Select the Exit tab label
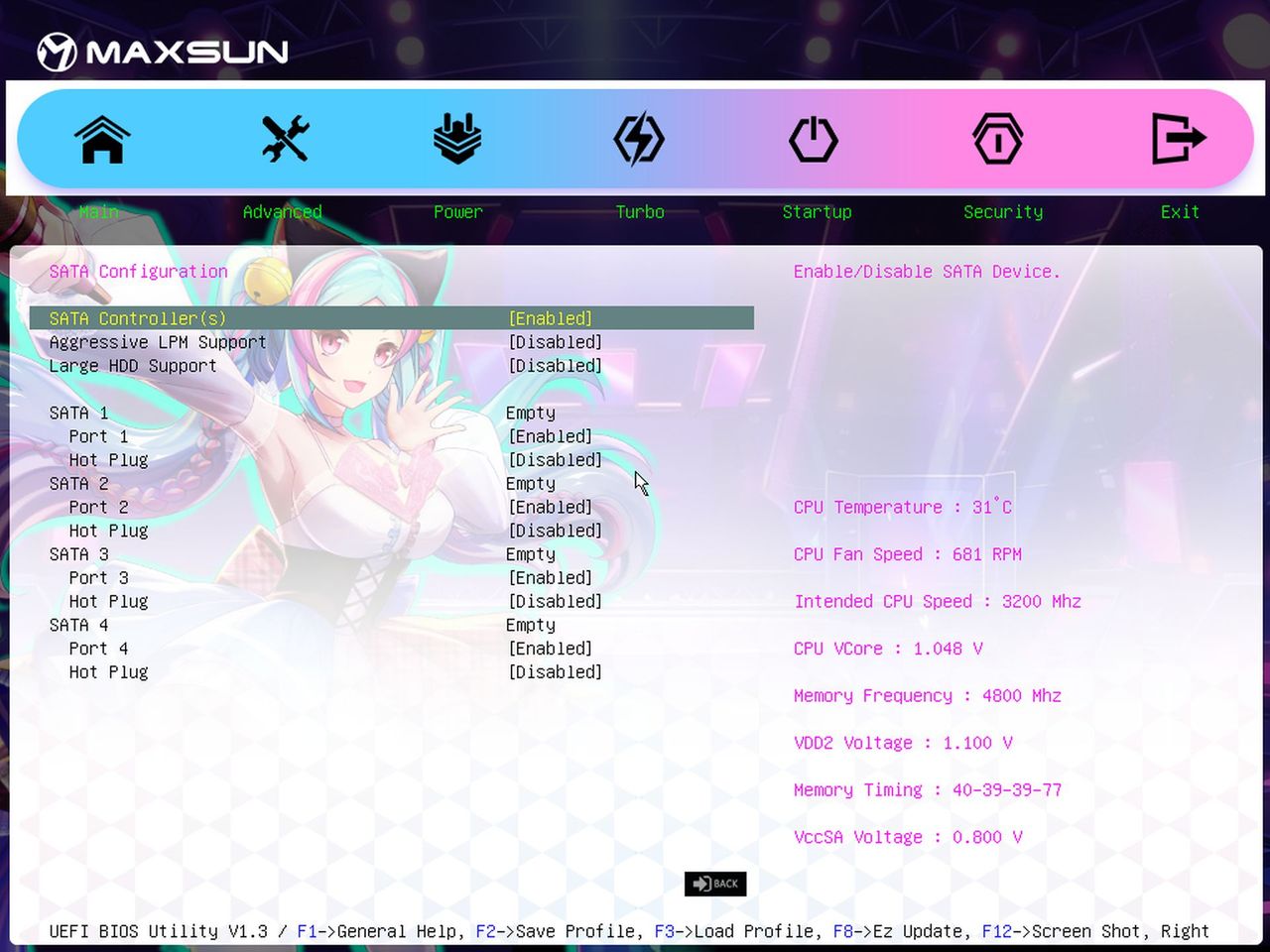 pyautogui.click(x=1180, y=212)
